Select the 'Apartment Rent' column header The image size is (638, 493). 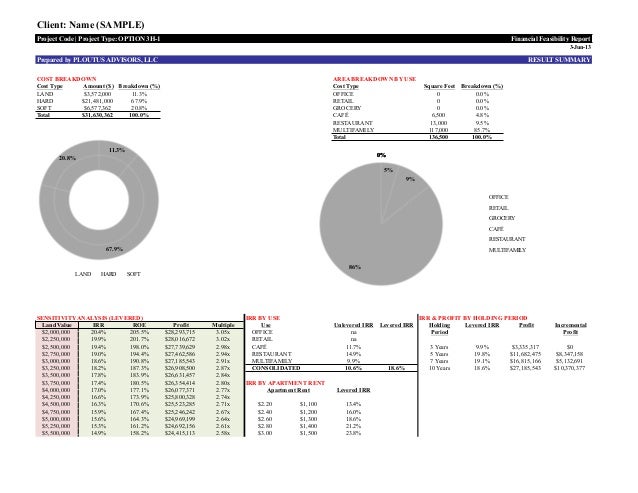tap(288, 390)
